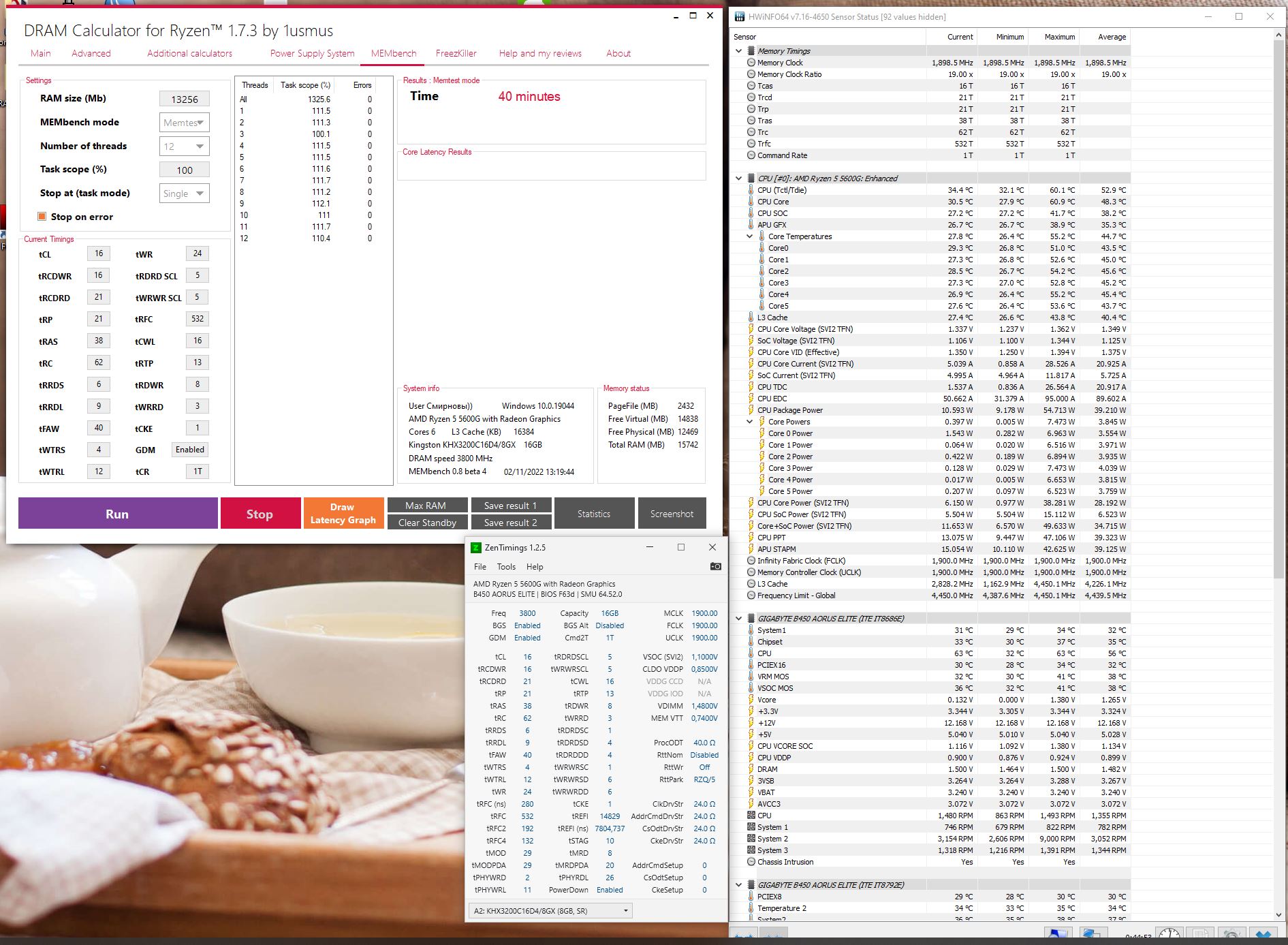Toggle the Stop on error checkbox

pos(42,216)
